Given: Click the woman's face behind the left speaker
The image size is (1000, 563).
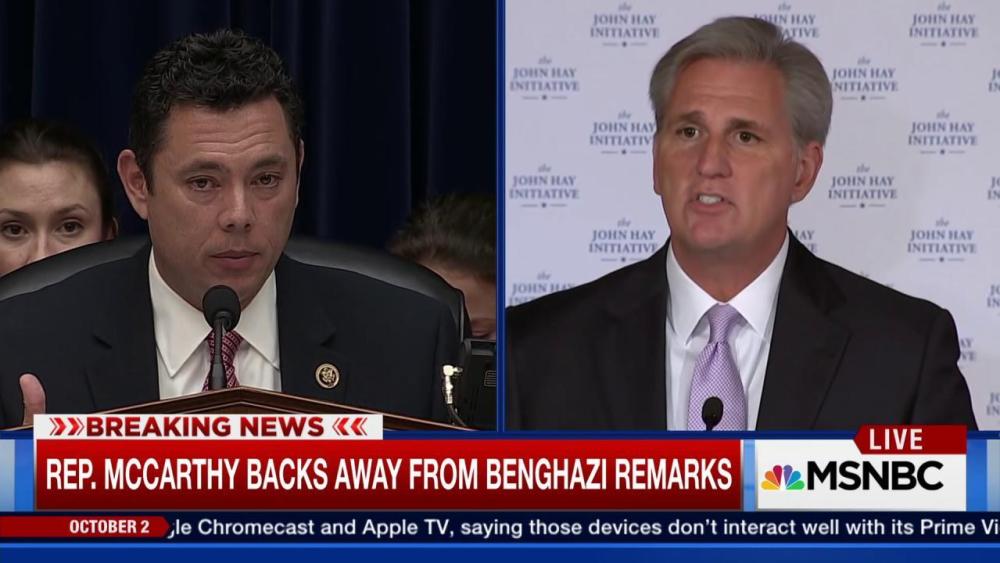Looking at the screenshot, I should click(x=48, y=210).
